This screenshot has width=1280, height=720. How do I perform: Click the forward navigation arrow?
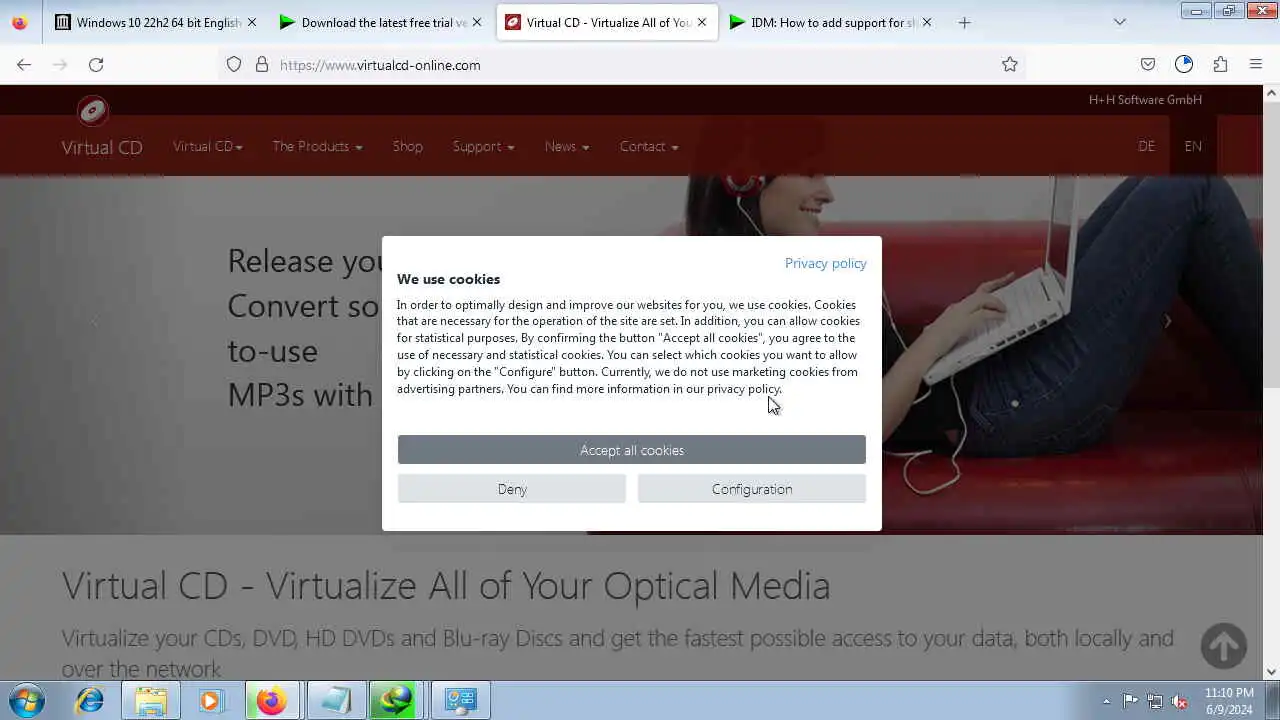click(x=60, y=64)
